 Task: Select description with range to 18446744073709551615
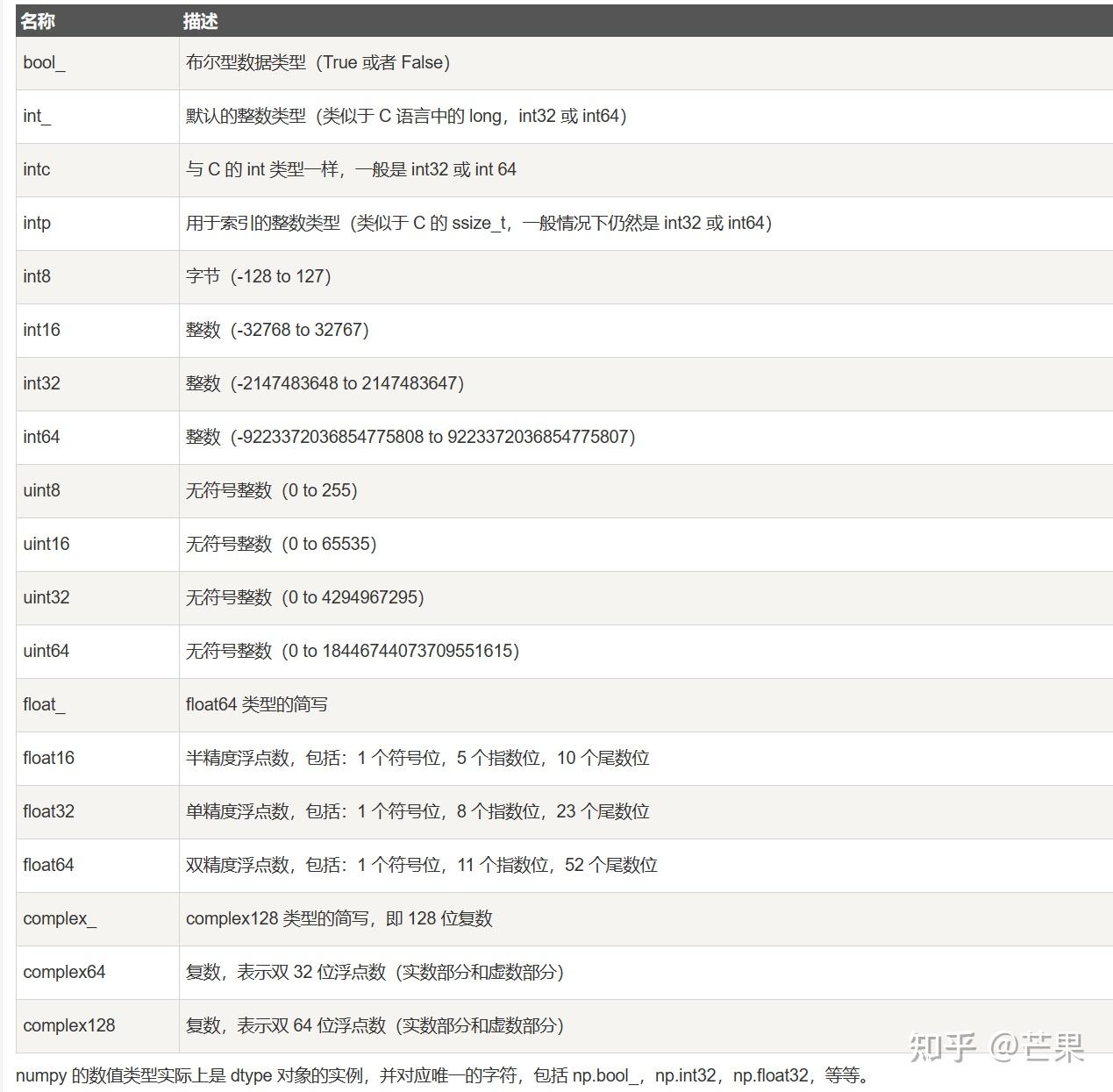pyautogui.click(x=353, y=651)
